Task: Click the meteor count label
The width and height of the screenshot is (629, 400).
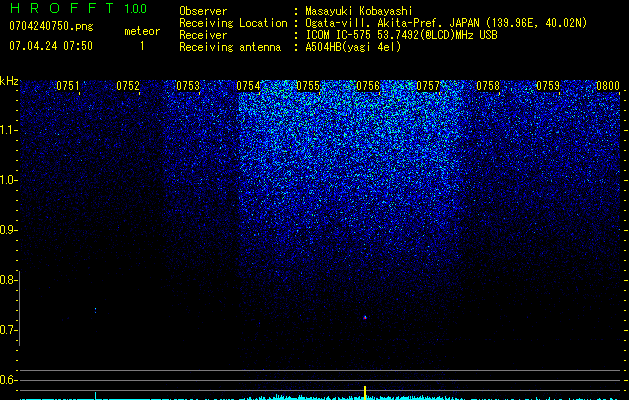Action: [142, 31]
